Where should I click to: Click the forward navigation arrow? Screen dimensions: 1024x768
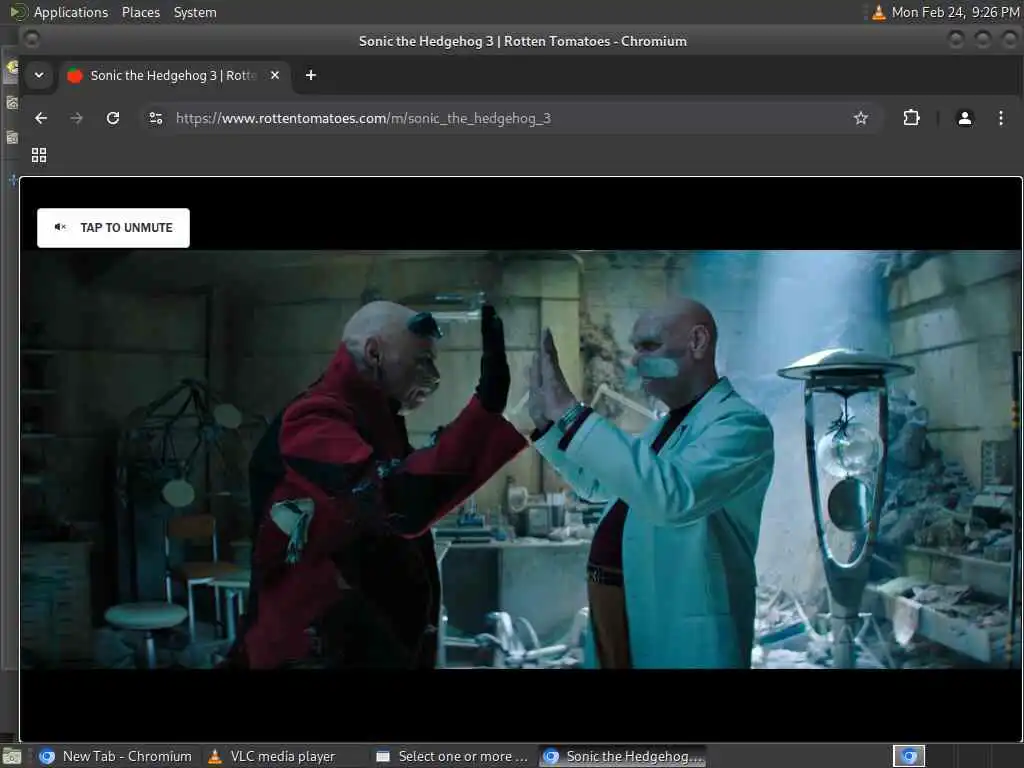click(x=76, y=118)
